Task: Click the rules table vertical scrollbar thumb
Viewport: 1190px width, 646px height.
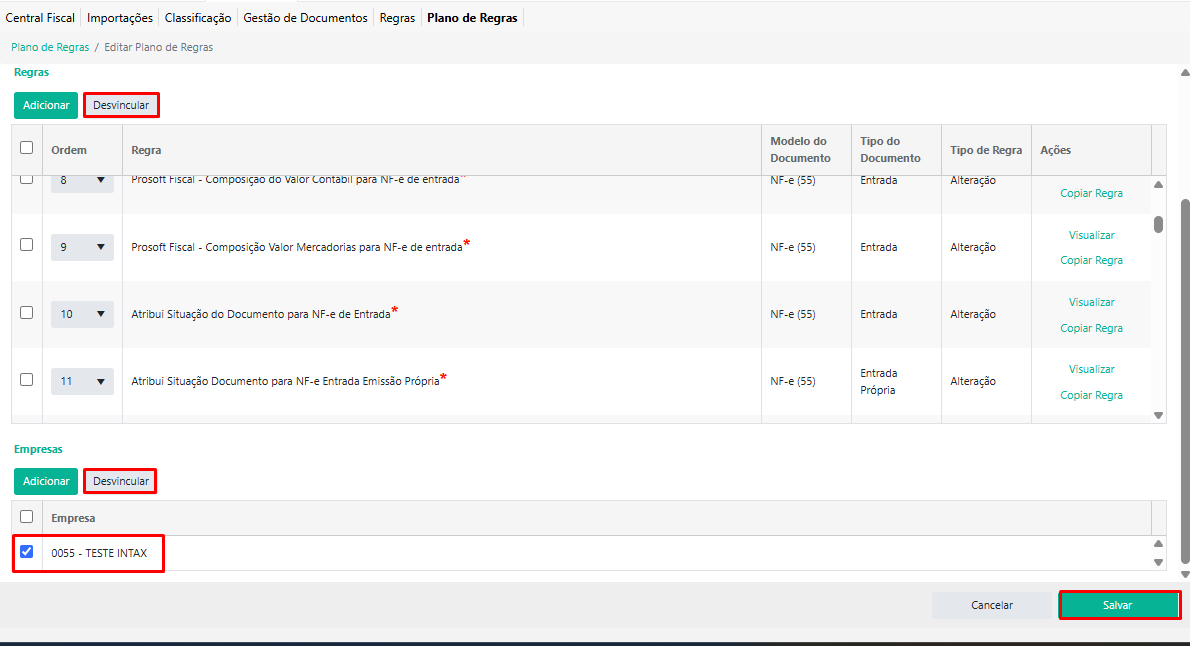Action: click(1158, 224)
